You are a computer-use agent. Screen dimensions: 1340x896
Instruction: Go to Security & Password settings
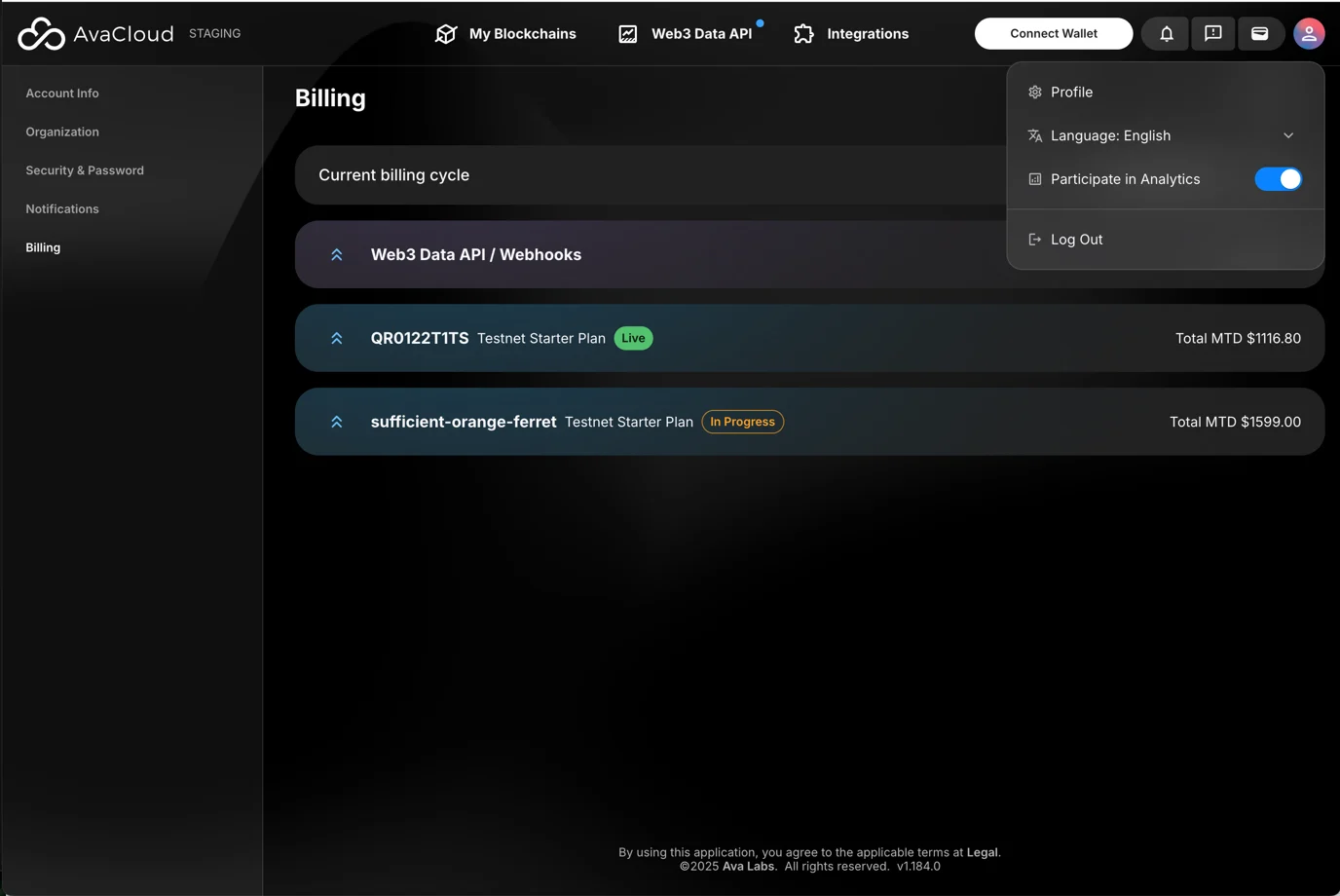85,170
